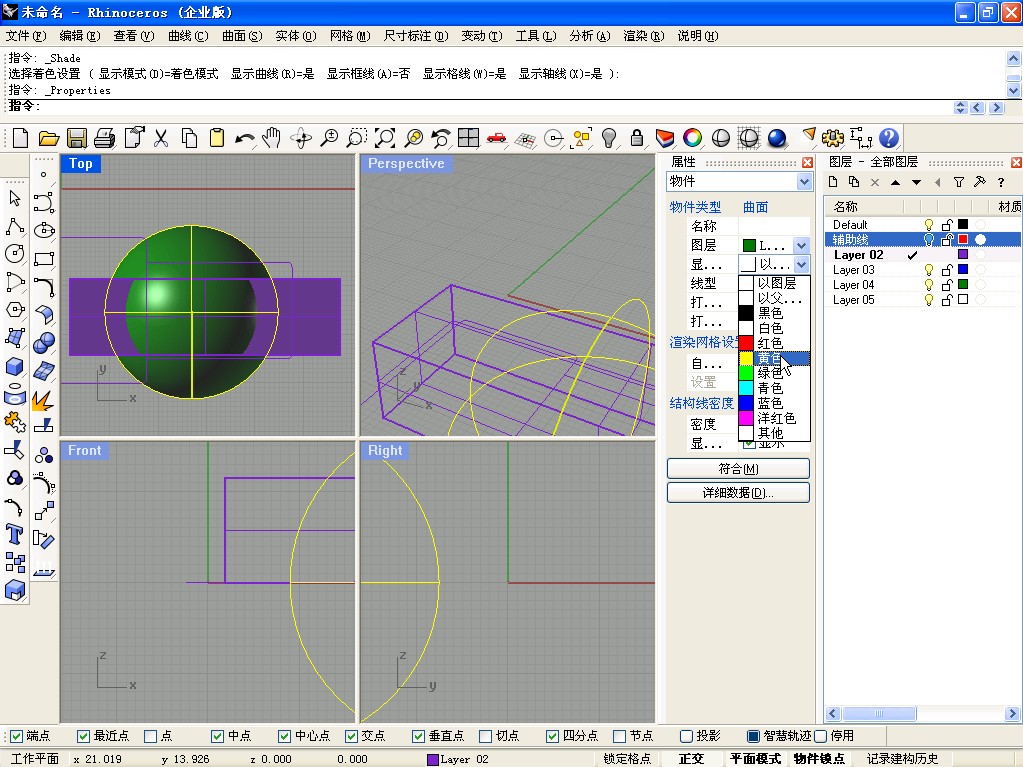Select the Text tool in left sidebar
The width and height of the screenshot is (1023, 767).
point(15,533)
